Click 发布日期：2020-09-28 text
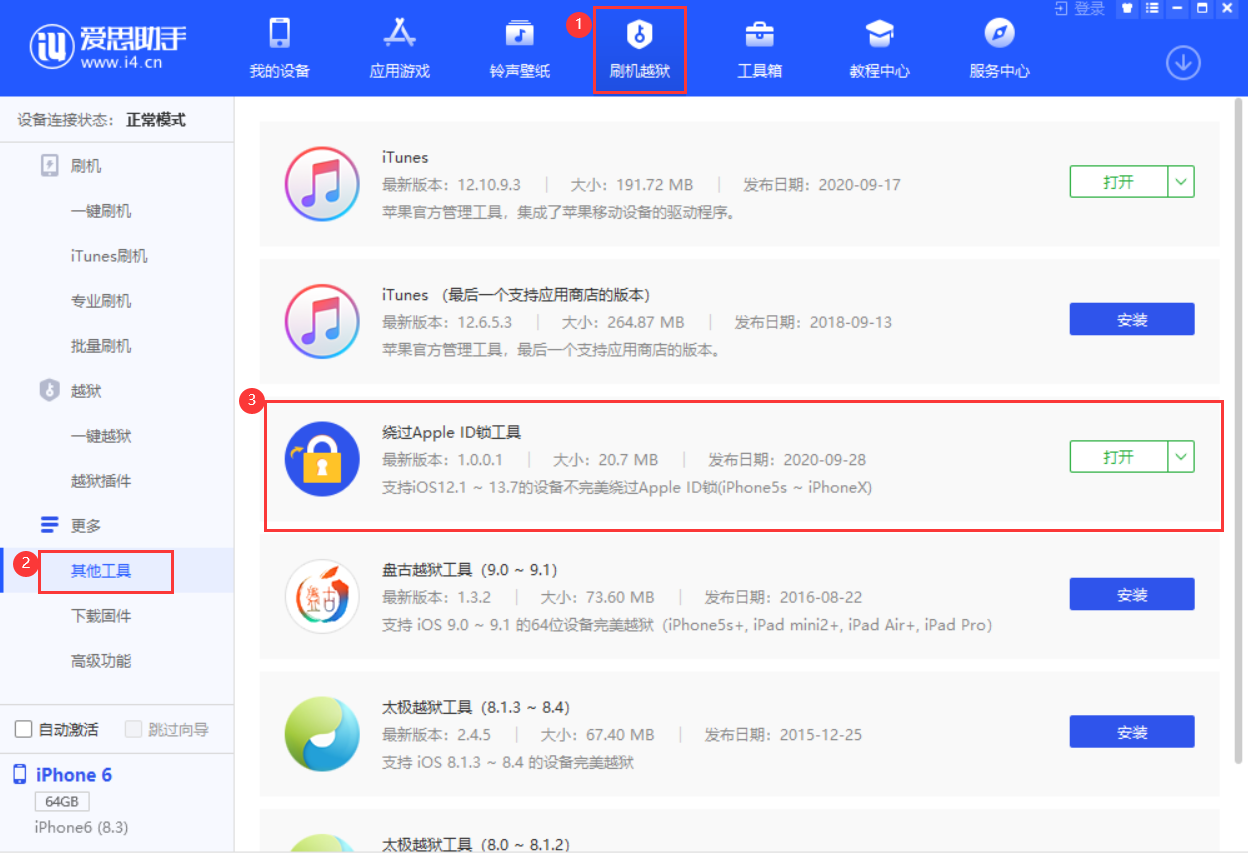Image resolution: width=1248 pixels, height=863 pixels. (787, 460)
